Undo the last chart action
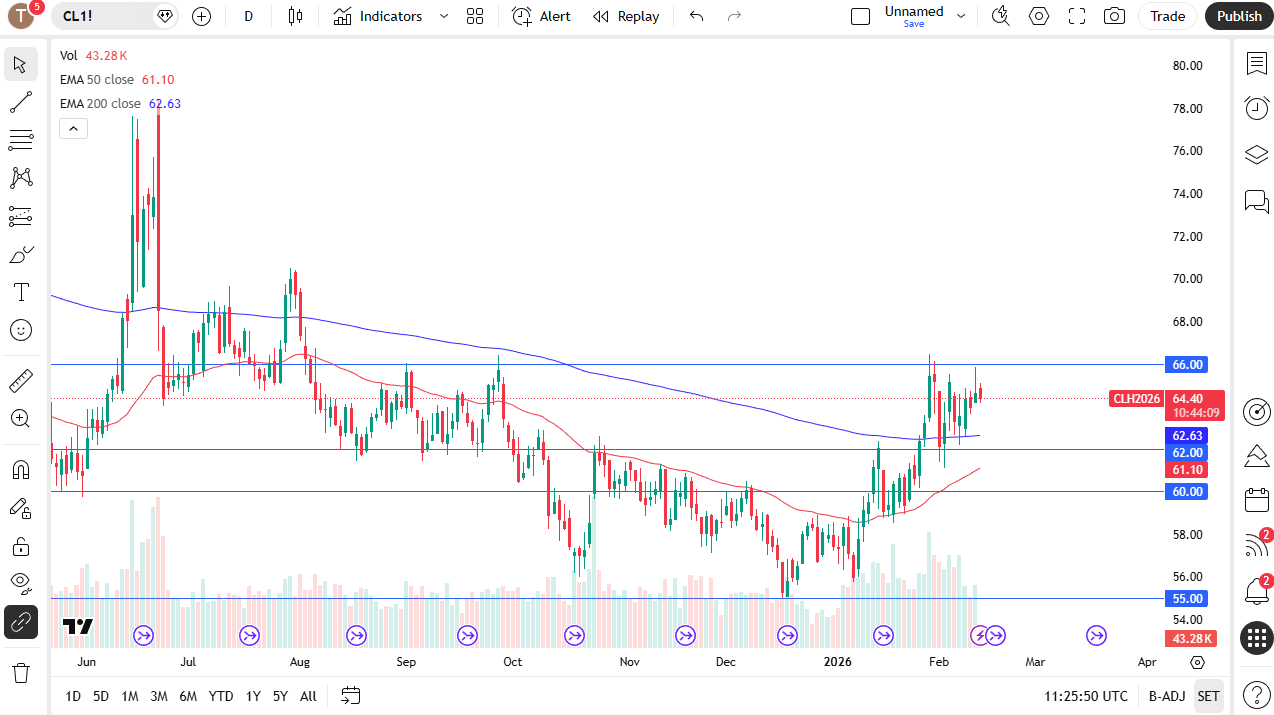This screenshot has width=1274, height=715. pos(697,16)
